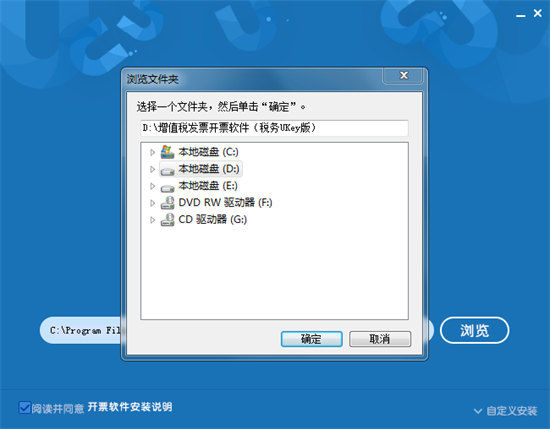Click the DVD RW drive F: icon
Screen dimensions: 550x429
[x=167, y=203]
